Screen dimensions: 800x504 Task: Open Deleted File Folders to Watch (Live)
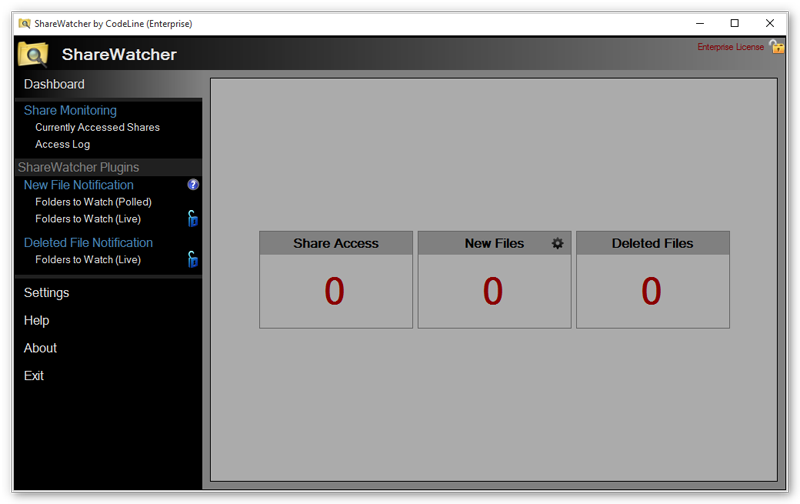coord(88,260)
